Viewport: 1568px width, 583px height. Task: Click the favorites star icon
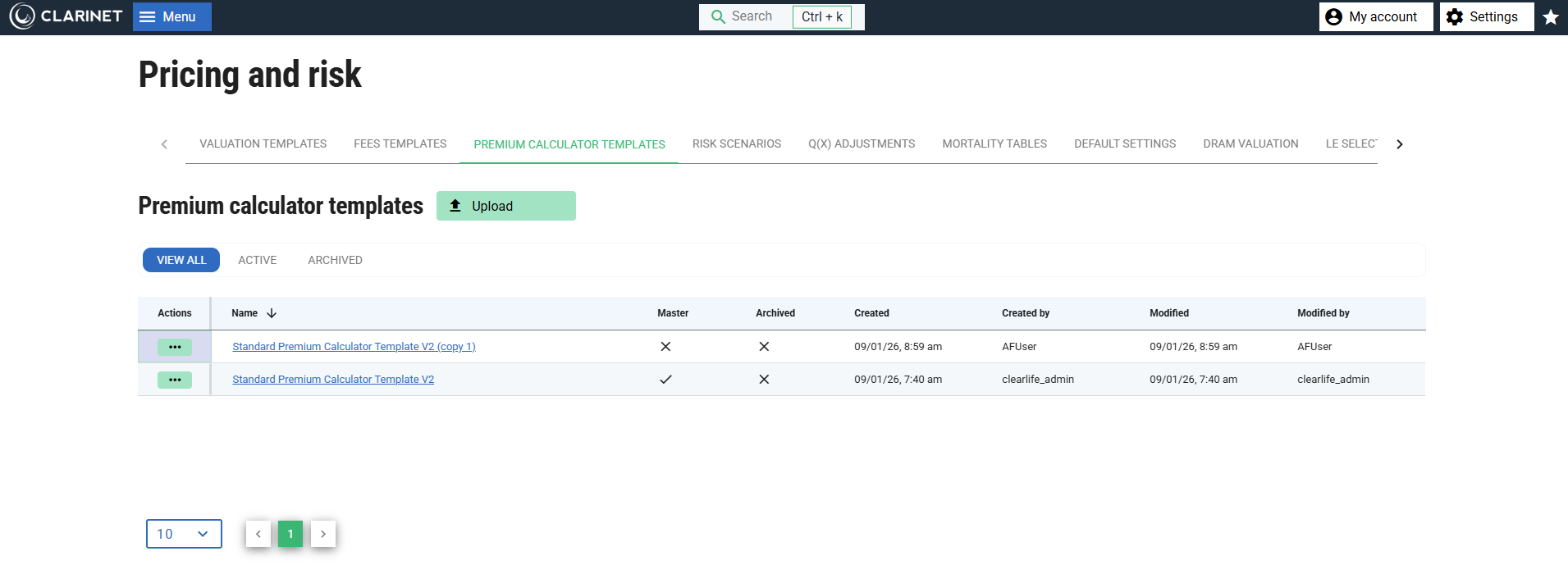click(1550, 17)
